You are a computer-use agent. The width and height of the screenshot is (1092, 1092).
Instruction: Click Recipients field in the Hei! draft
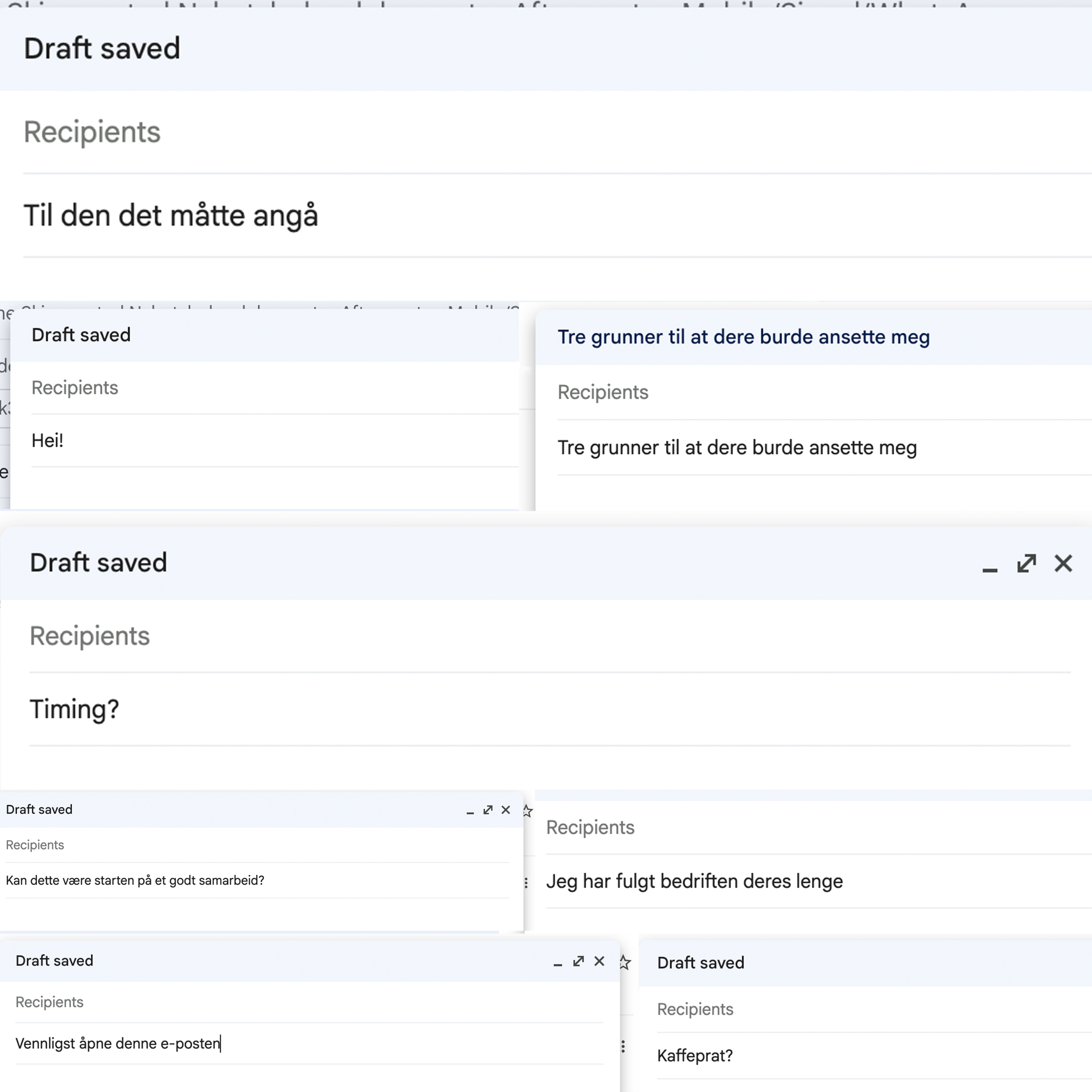click(x=275, y=388)
